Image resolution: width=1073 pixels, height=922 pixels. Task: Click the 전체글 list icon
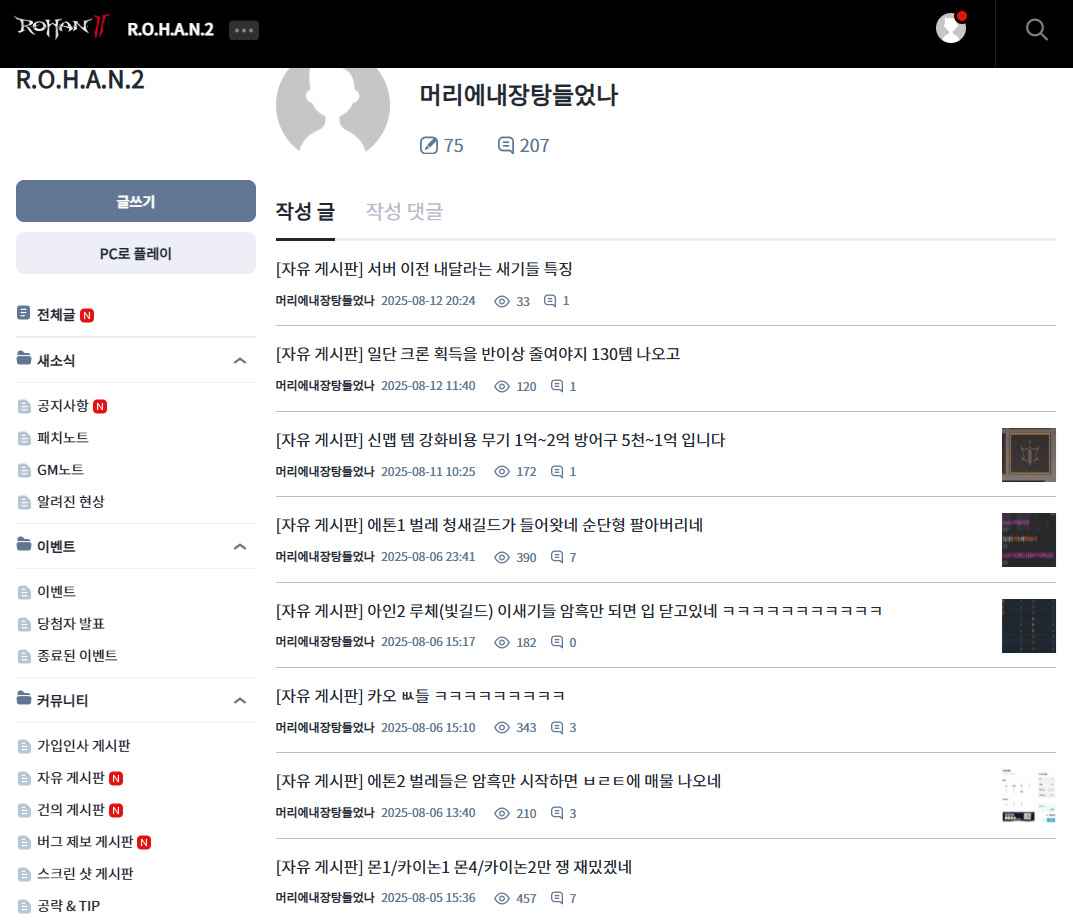click(x=24, y=314)
